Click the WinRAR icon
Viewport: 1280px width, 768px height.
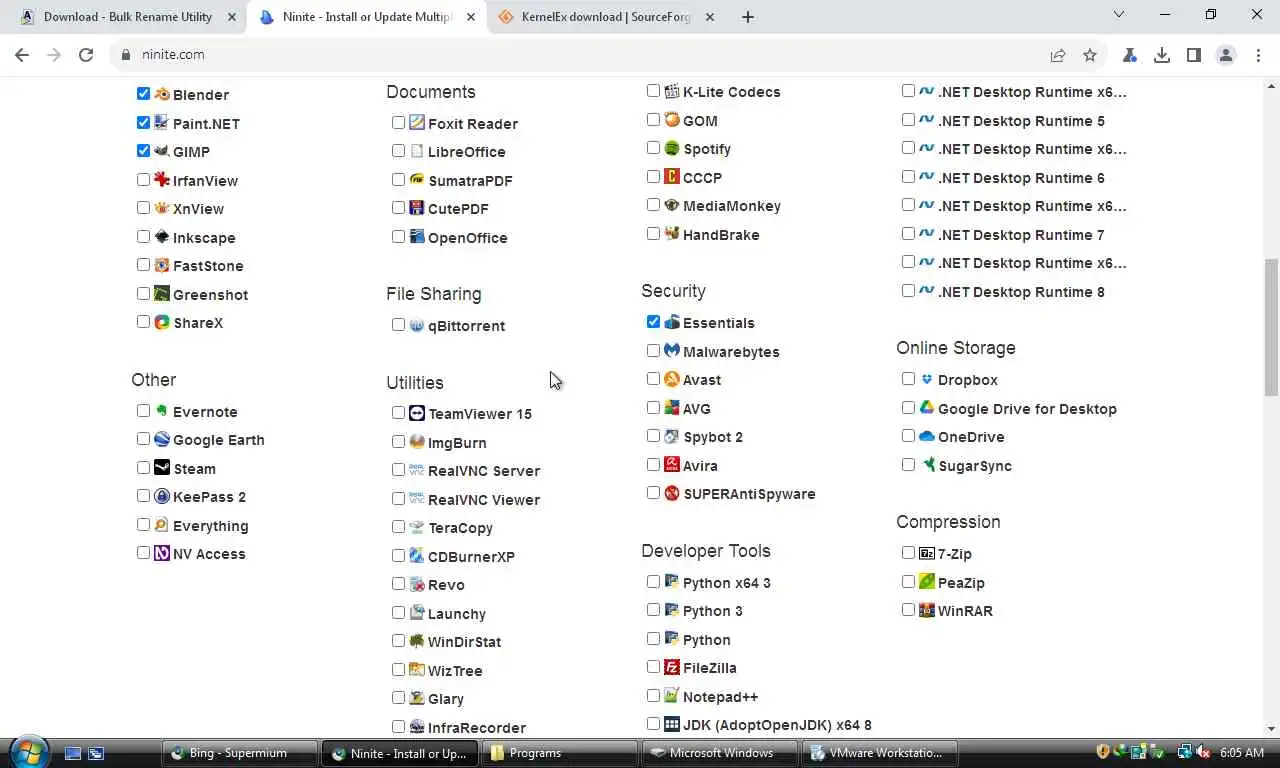coord(926,610)
